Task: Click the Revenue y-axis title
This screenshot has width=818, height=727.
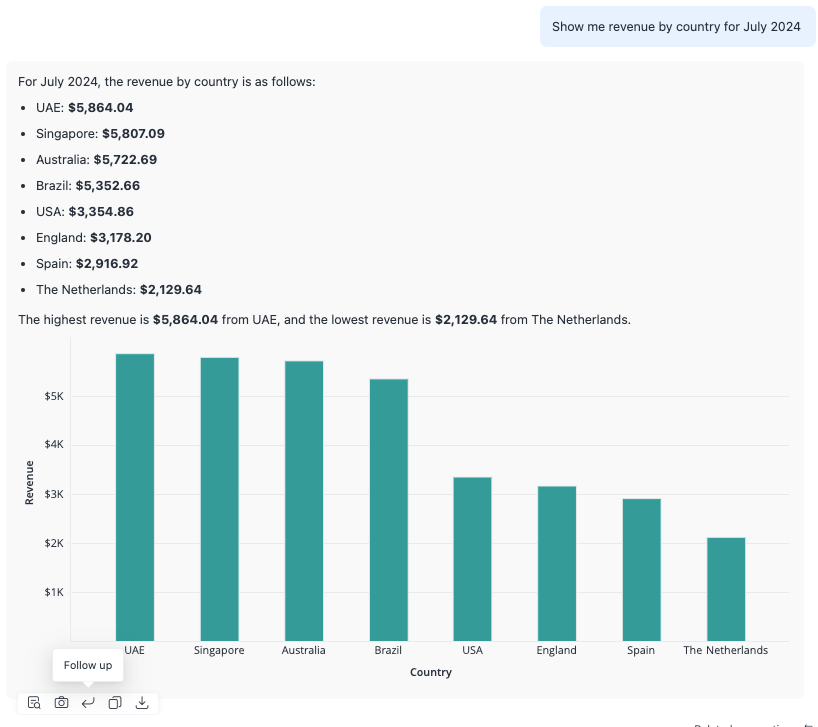Action: pyautogui.click(x=30, y=482)
